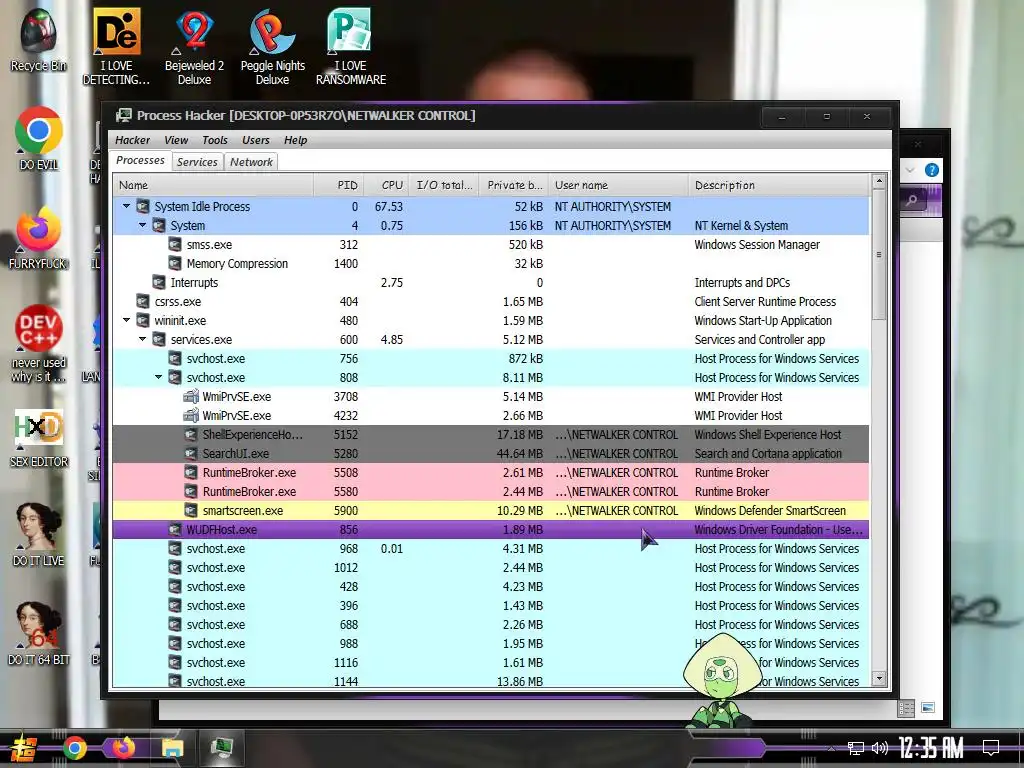Screen dimensions: 1024x768
Task: Open the Dev C++ desktop icon
Action: pos(39,344)
